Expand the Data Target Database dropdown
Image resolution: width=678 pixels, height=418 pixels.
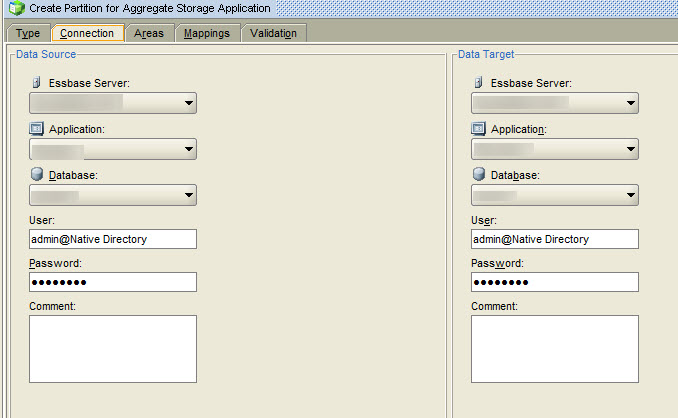click(x=630, y=195)
